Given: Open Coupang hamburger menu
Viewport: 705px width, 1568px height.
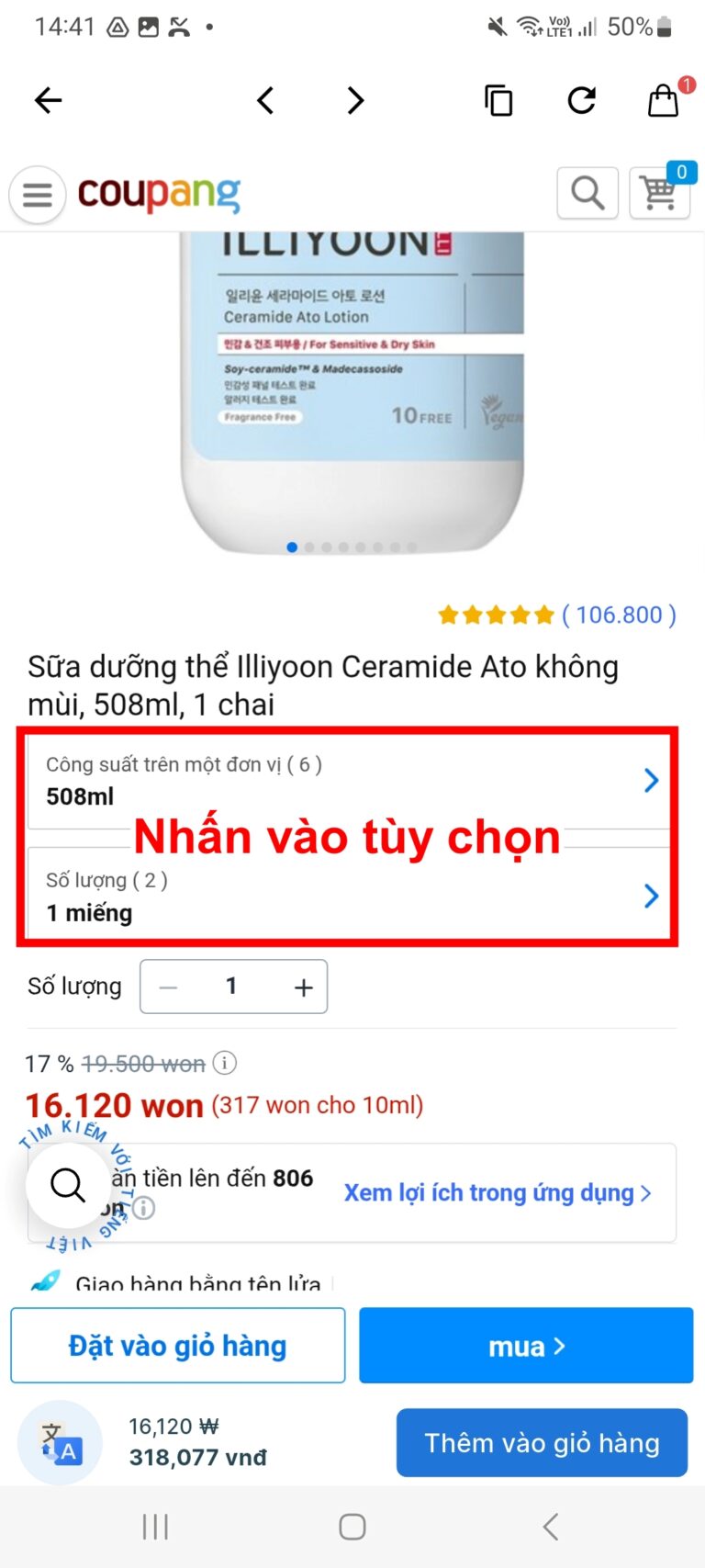Looking at the screenshot, I should point(38,195).
